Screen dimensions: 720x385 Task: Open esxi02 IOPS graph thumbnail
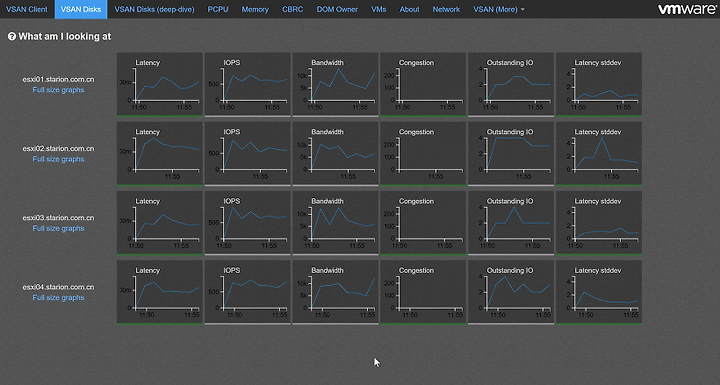pos(248,153)
